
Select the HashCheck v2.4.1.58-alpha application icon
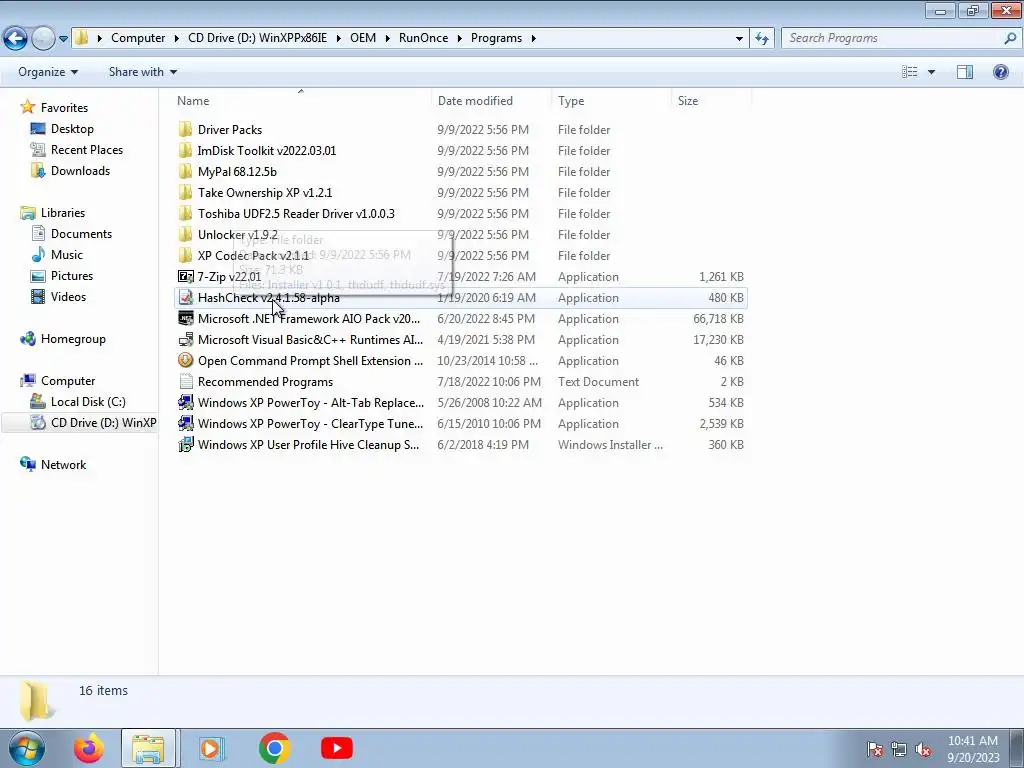[185, 297]
